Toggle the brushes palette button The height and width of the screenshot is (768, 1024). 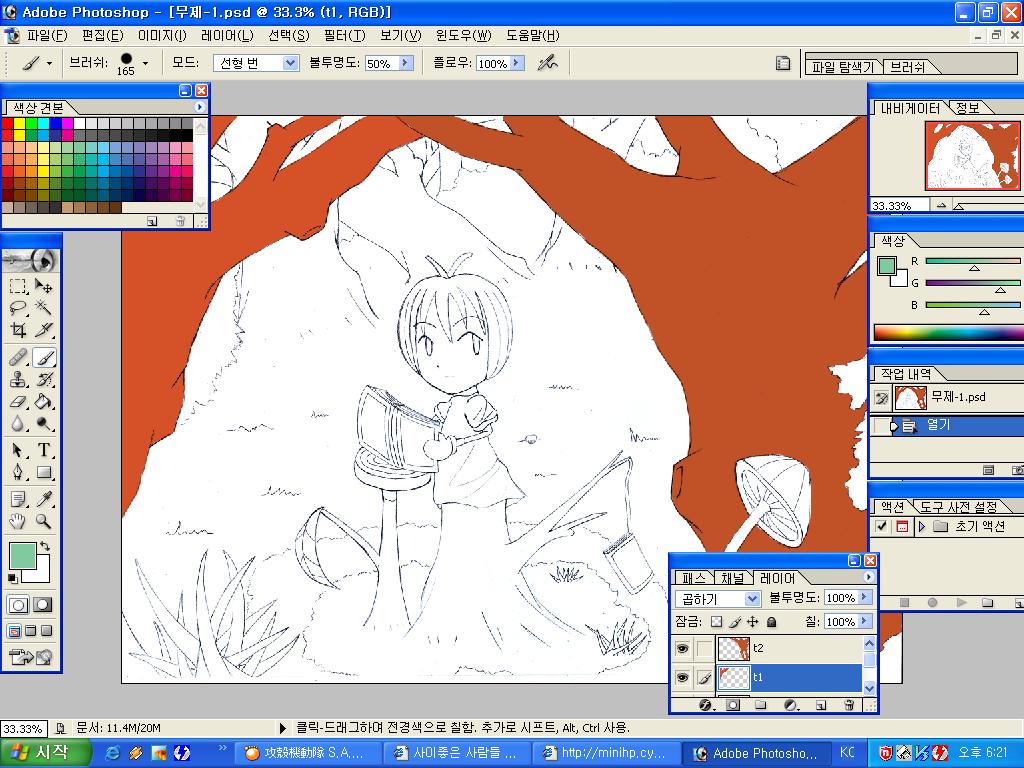(x=783, y=63)
